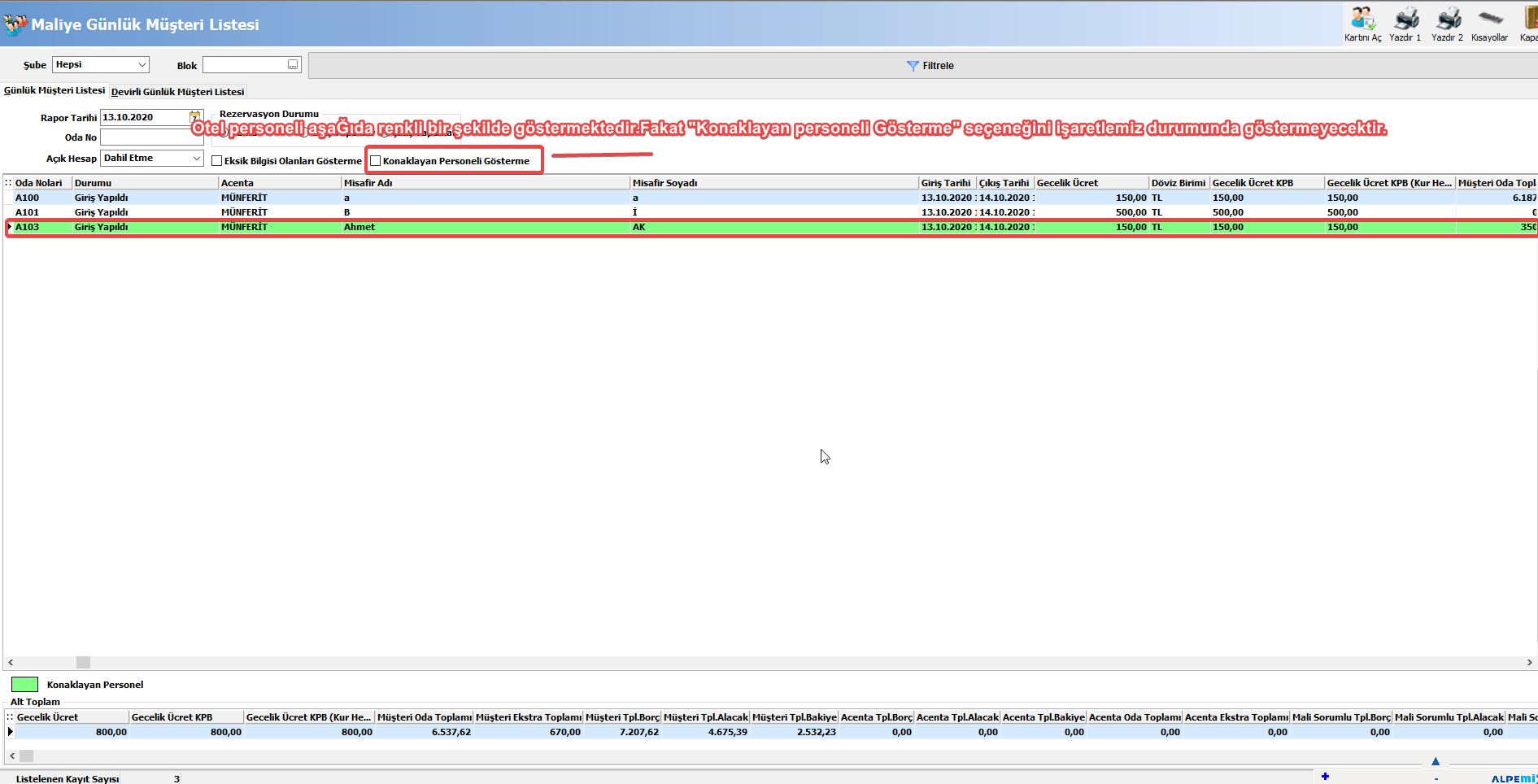Enable Eksik Bilgisi Olanları Gösterme checkbox

click(x=217, y=161)
